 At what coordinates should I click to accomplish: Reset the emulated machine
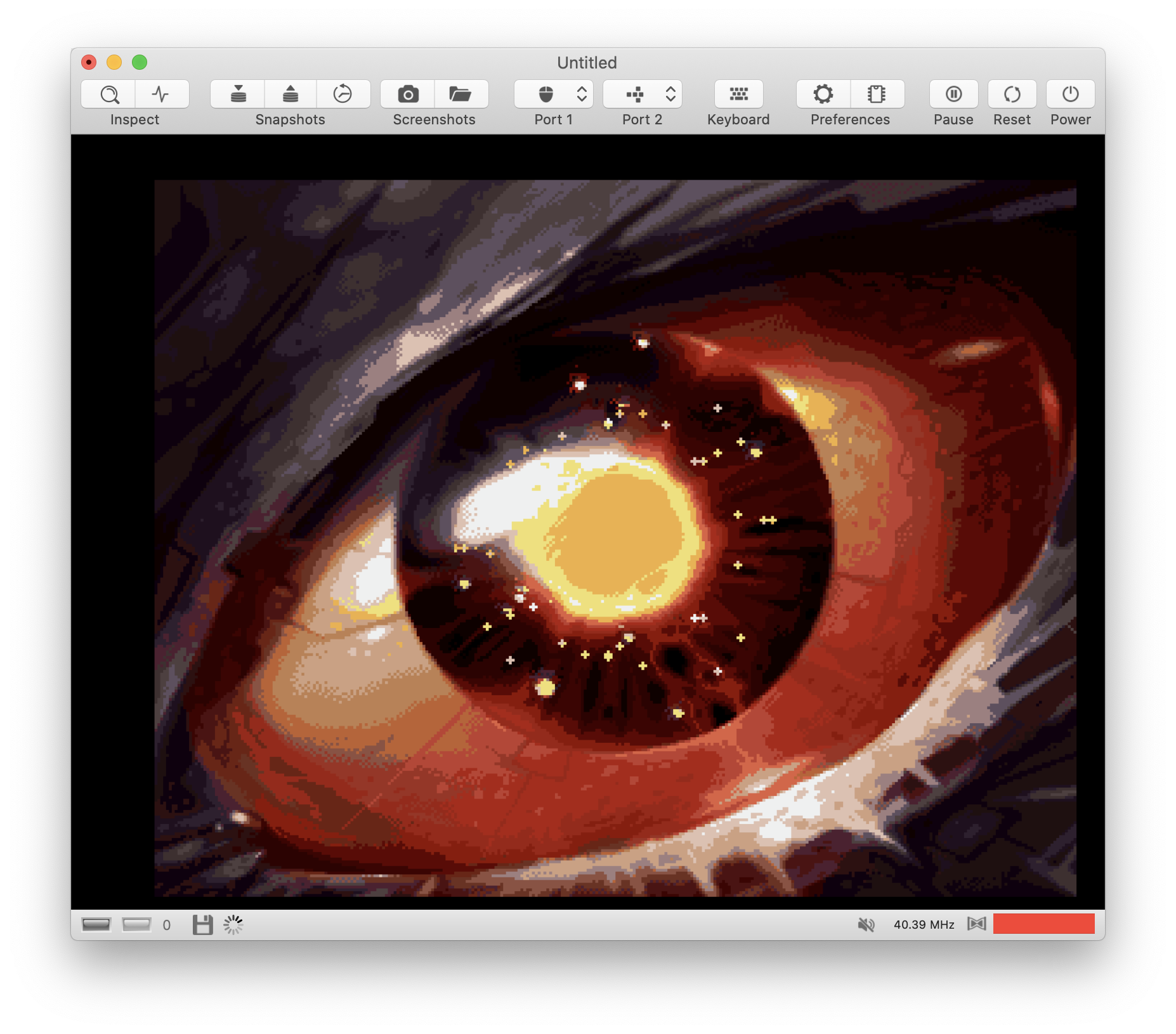(x=1012, y=95)
